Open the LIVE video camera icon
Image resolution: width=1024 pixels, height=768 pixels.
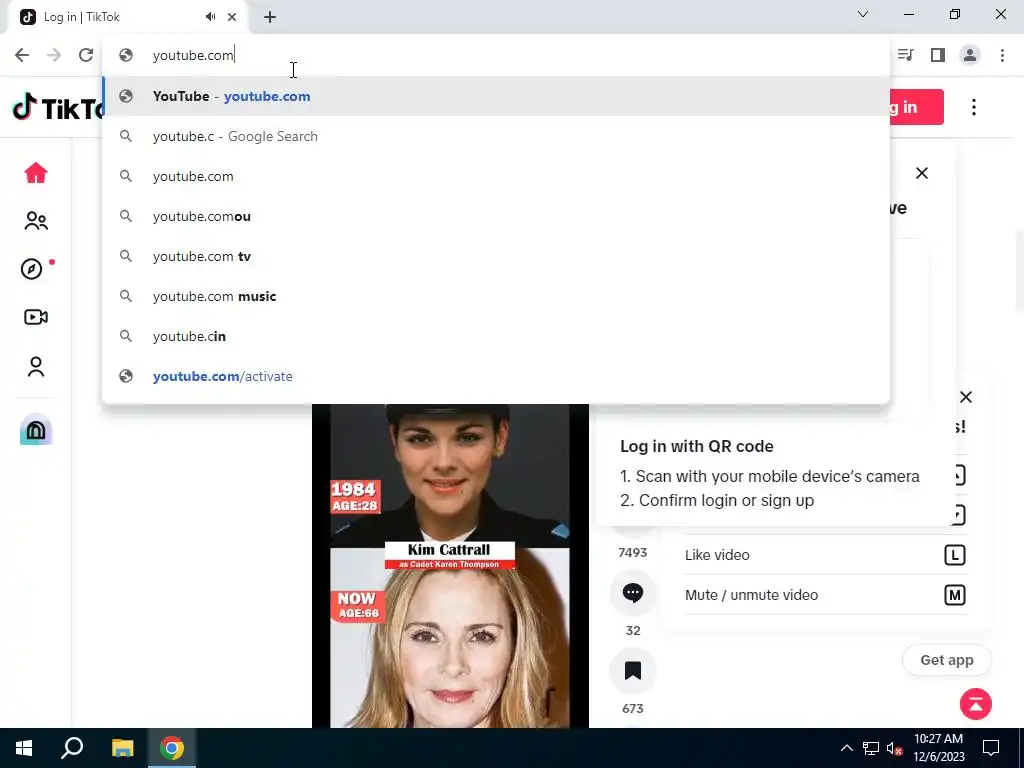pos(36,317)
